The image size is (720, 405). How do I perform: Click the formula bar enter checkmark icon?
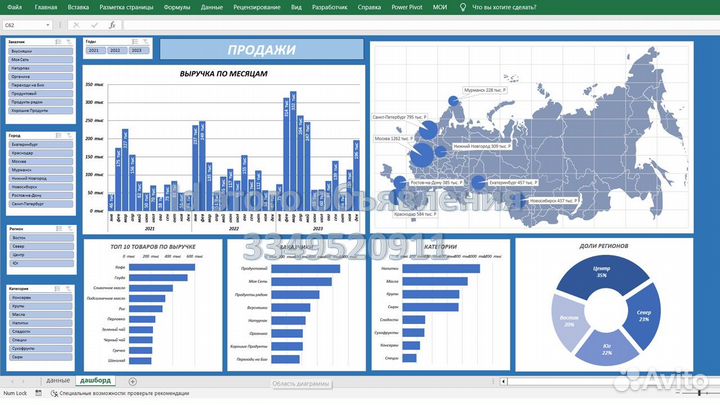click(95, 25)
